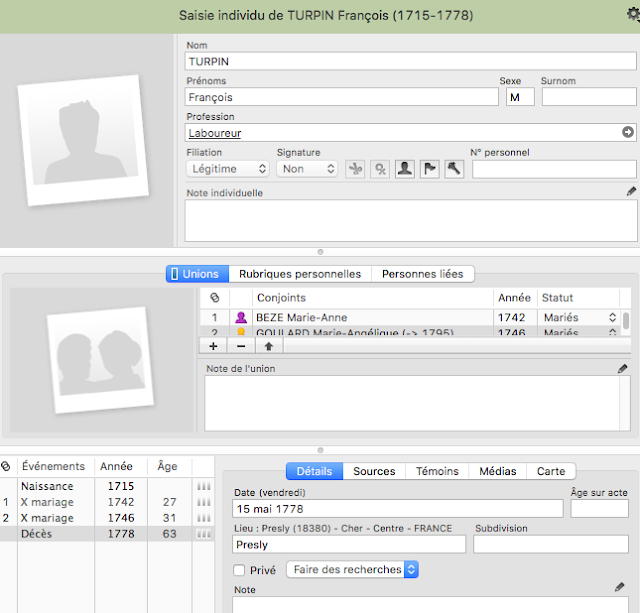Toggle the childless marker icon beside fleur-de-lis
Screen dimensions: 640x613
(380, 169)
